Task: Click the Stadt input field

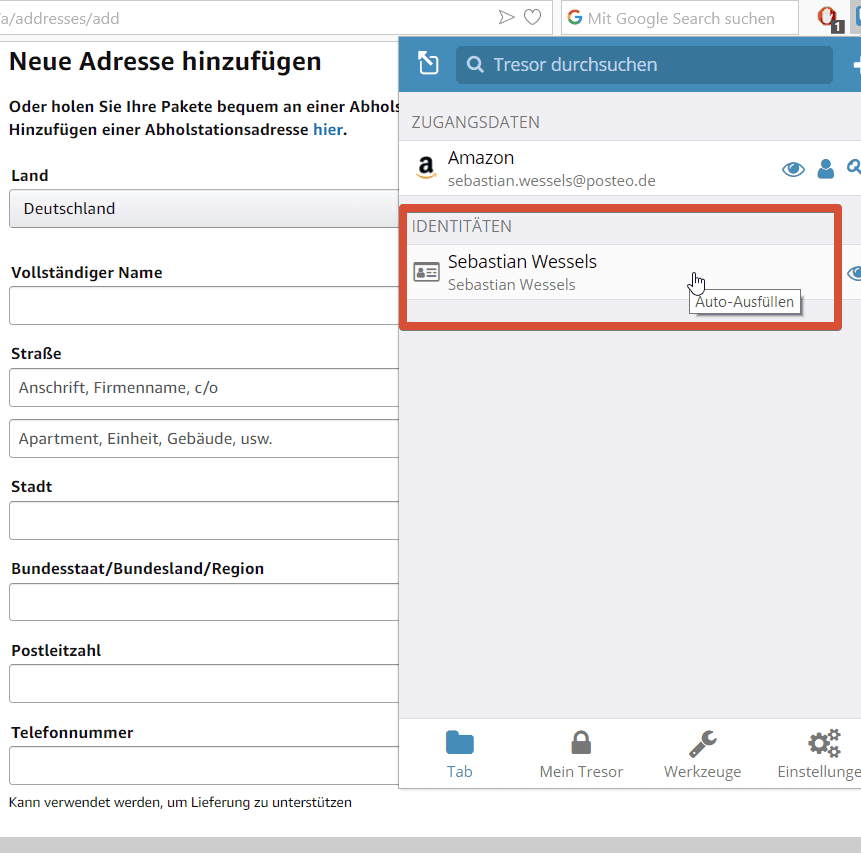Action: (204, 521)
